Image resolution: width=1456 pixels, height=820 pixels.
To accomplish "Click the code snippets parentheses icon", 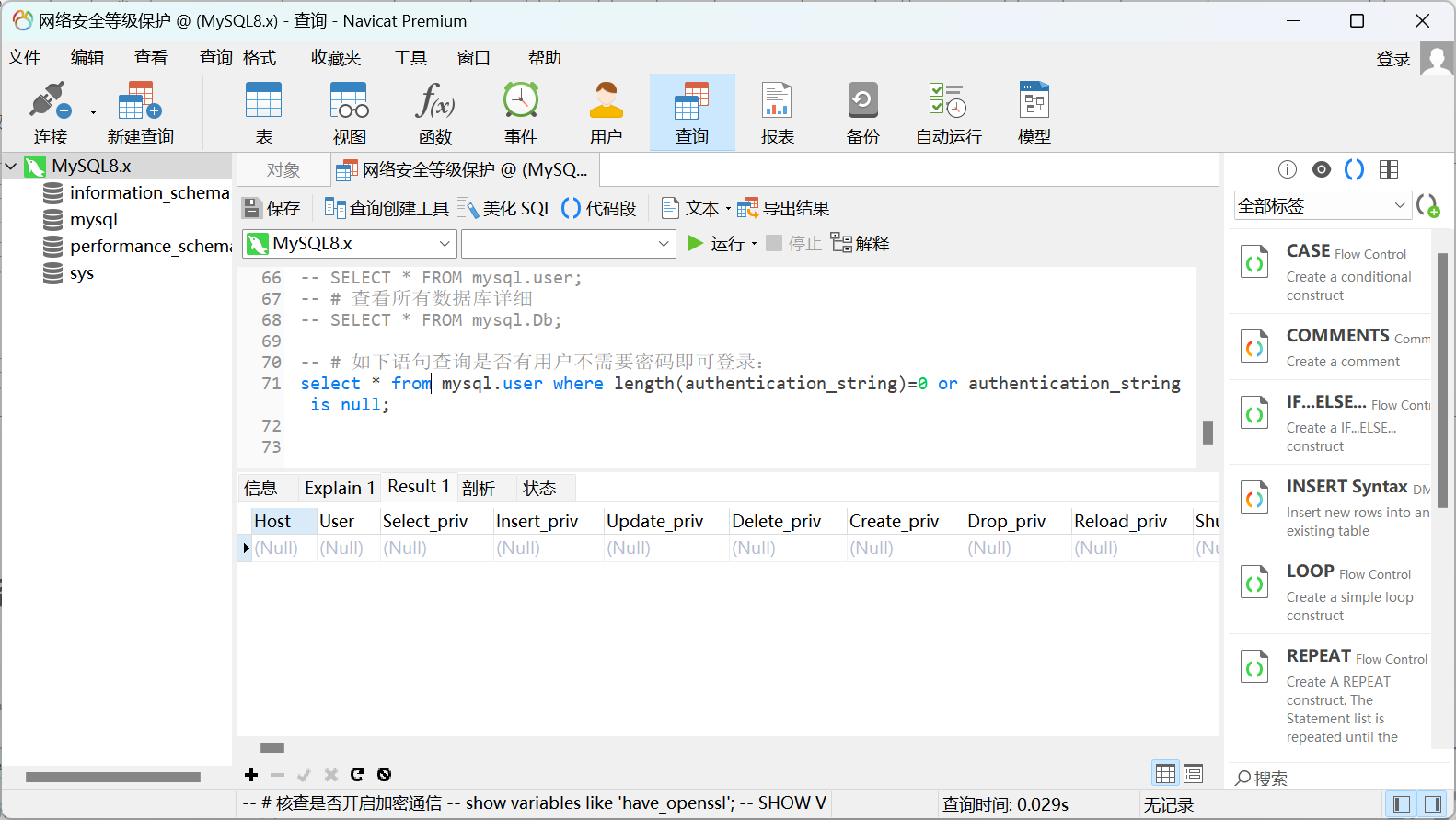I will pyautogui.click(x=1355, y=169).
